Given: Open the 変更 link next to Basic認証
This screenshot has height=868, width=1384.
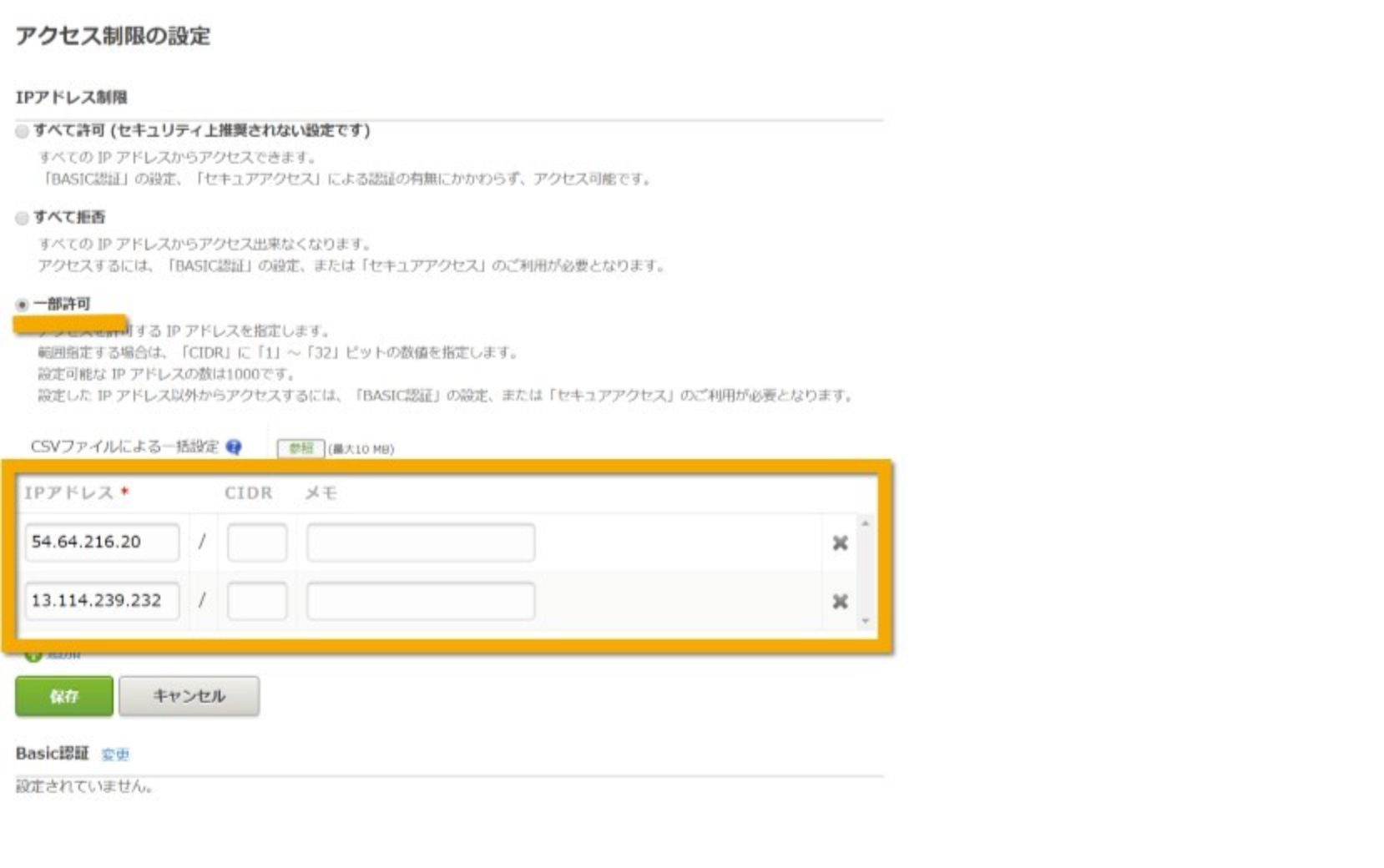Looking at the screenshot, I should click(115, 754).
